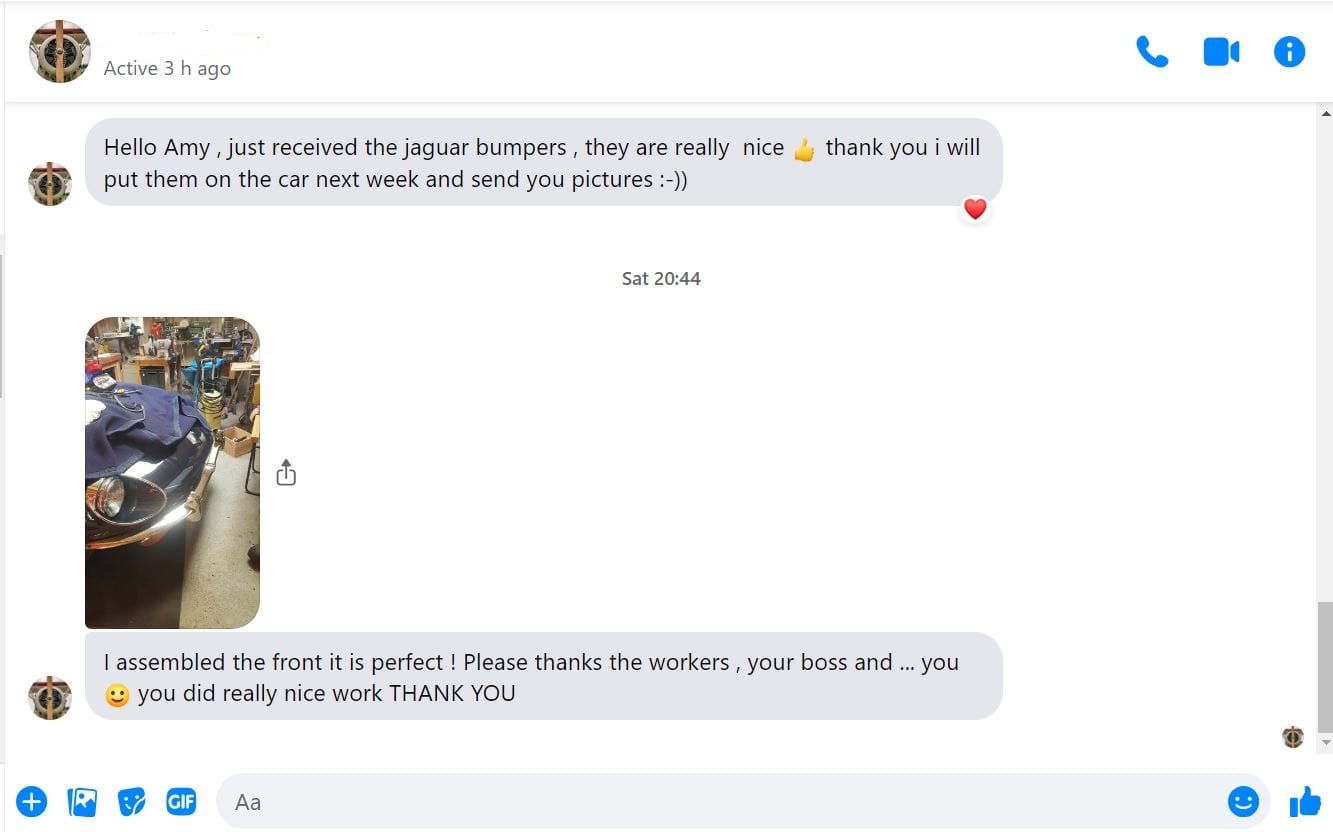Open the GIF picker

tap(181, 801)
